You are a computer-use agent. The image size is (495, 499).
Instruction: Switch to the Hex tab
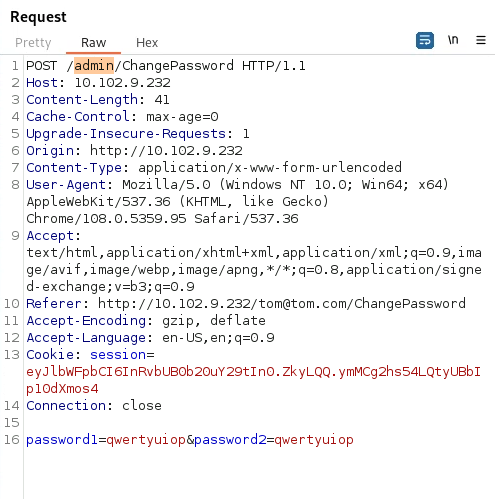[147, 43]
